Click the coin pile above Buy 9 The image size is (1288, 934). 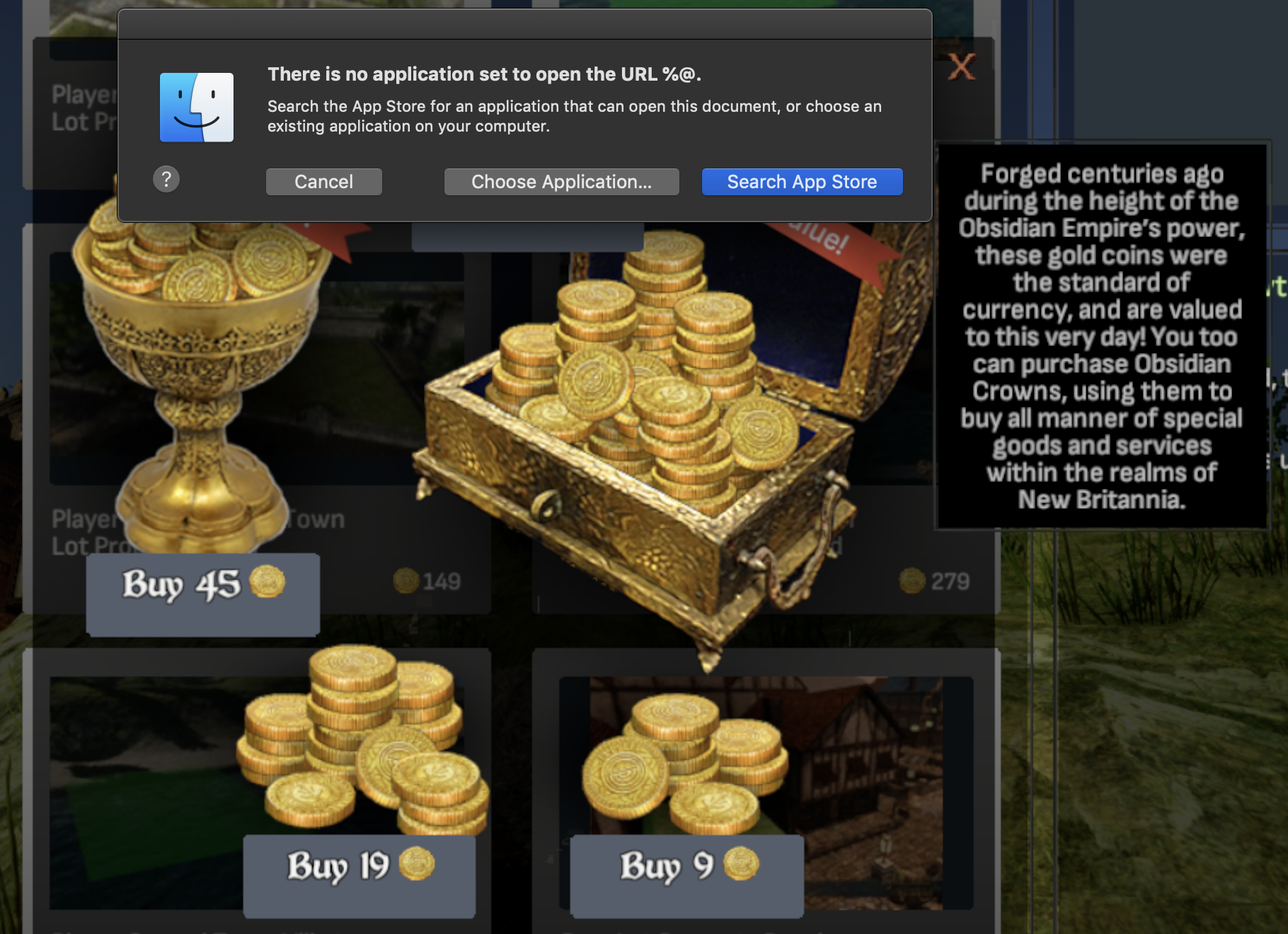point(683,764)
